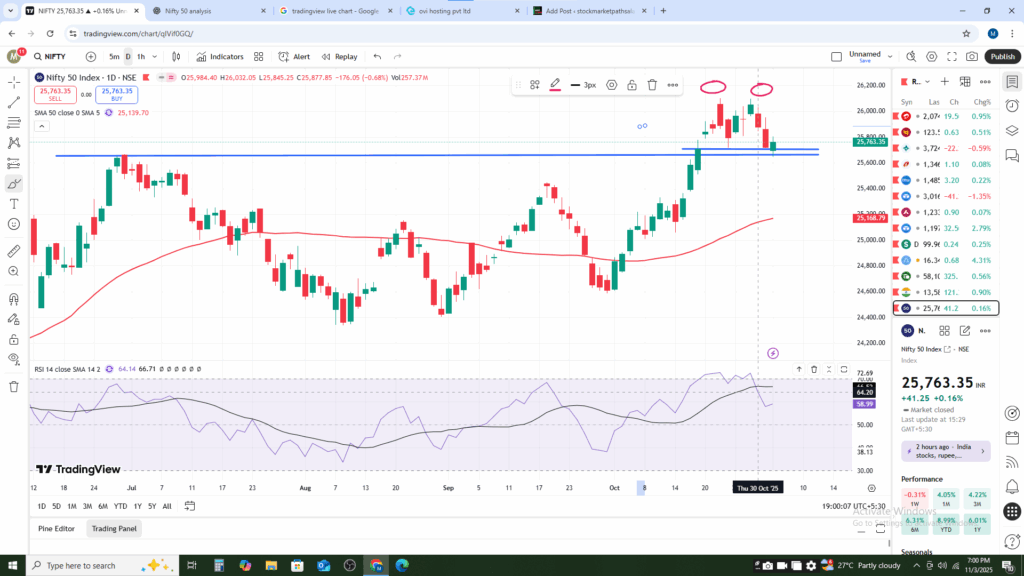Image resolution: width=1024 pixels, height=576 pixels.
Task: Toggle the lock on selected drawing
Action: (x=632, y=85)
